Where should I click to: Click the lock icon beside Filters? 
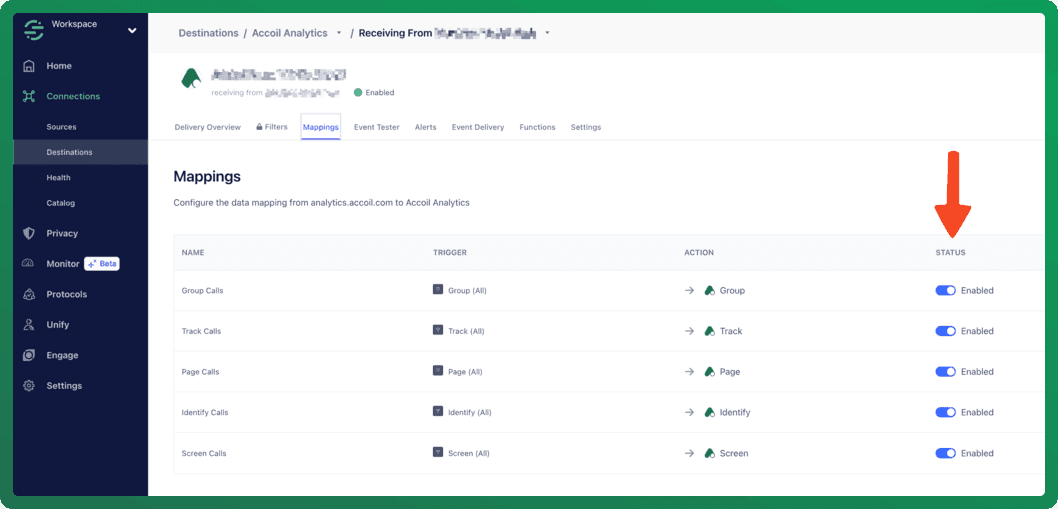point(259,127)
